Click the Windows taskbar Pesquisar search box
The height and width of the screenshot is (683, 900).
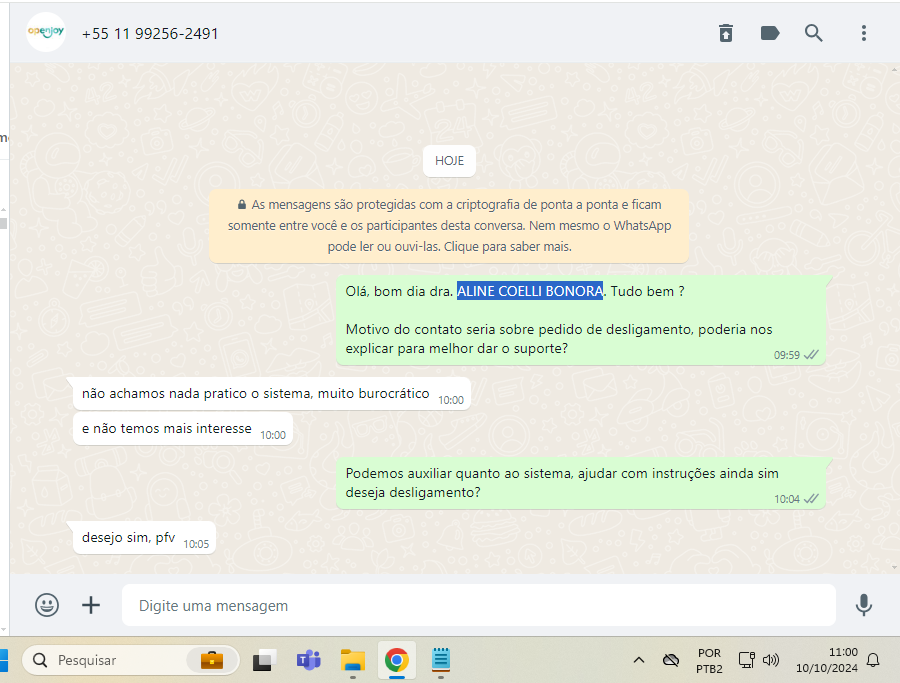[x=130, y=660]
